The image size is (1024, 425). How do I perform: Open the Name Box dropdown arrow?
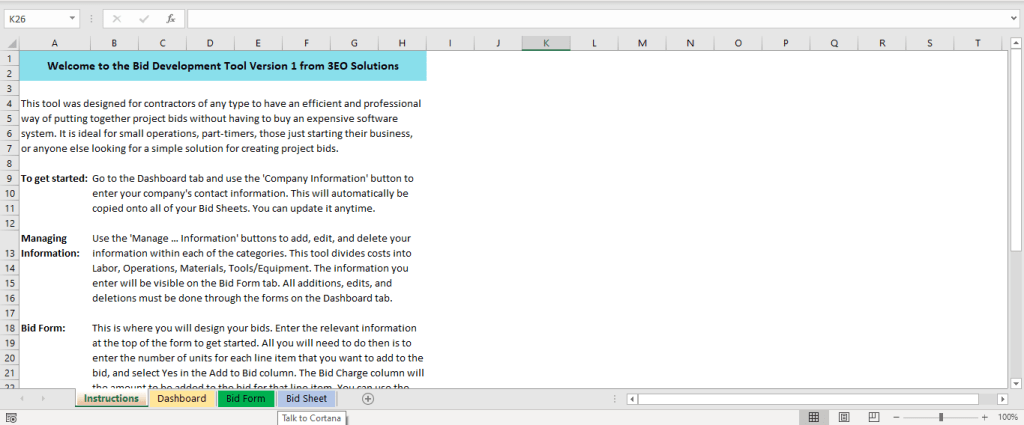point(74,18)
